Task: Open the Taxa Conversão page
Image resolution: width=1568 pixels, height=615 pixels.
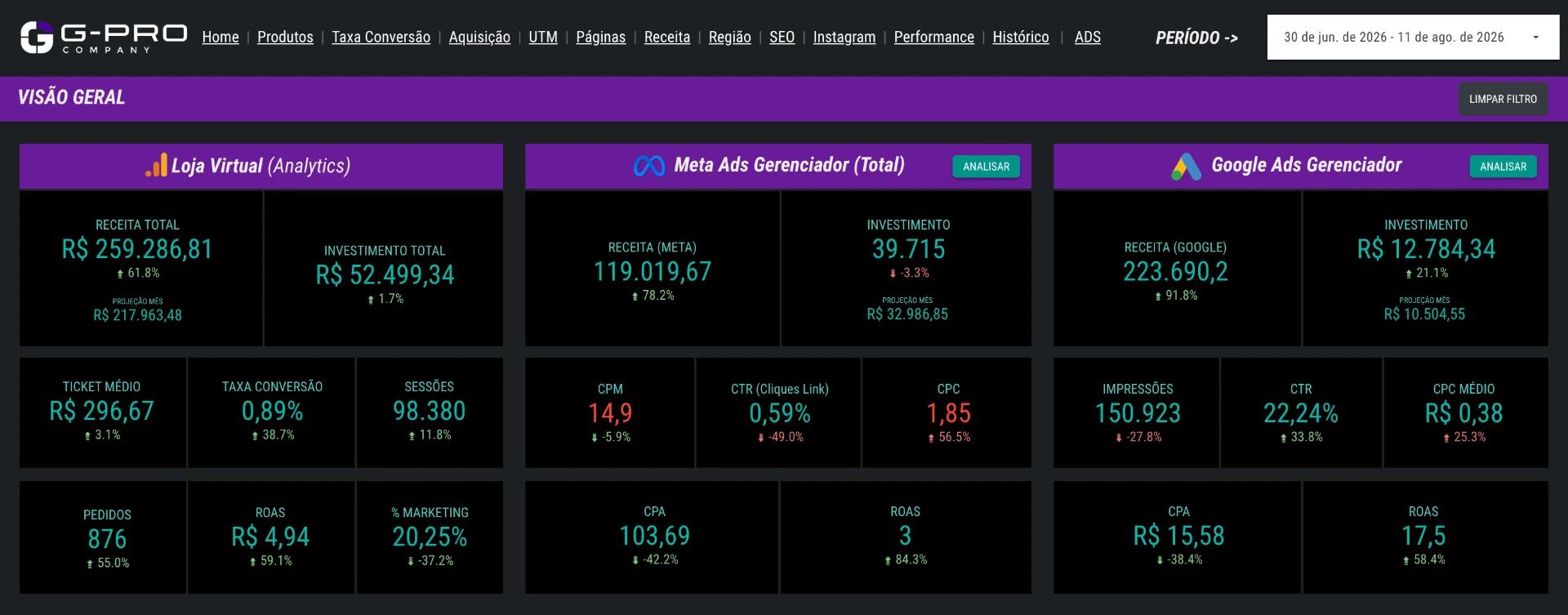Action: (x=381, y=37)
